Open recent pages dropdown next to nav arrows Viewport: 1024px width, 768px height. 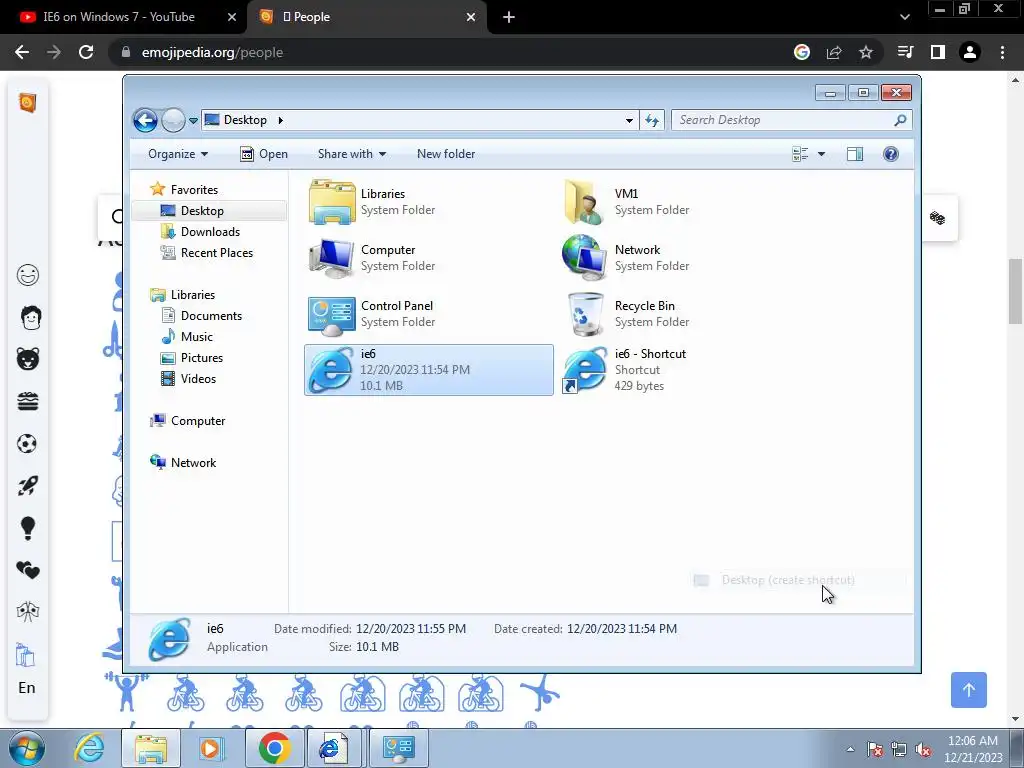pos(193,121)
